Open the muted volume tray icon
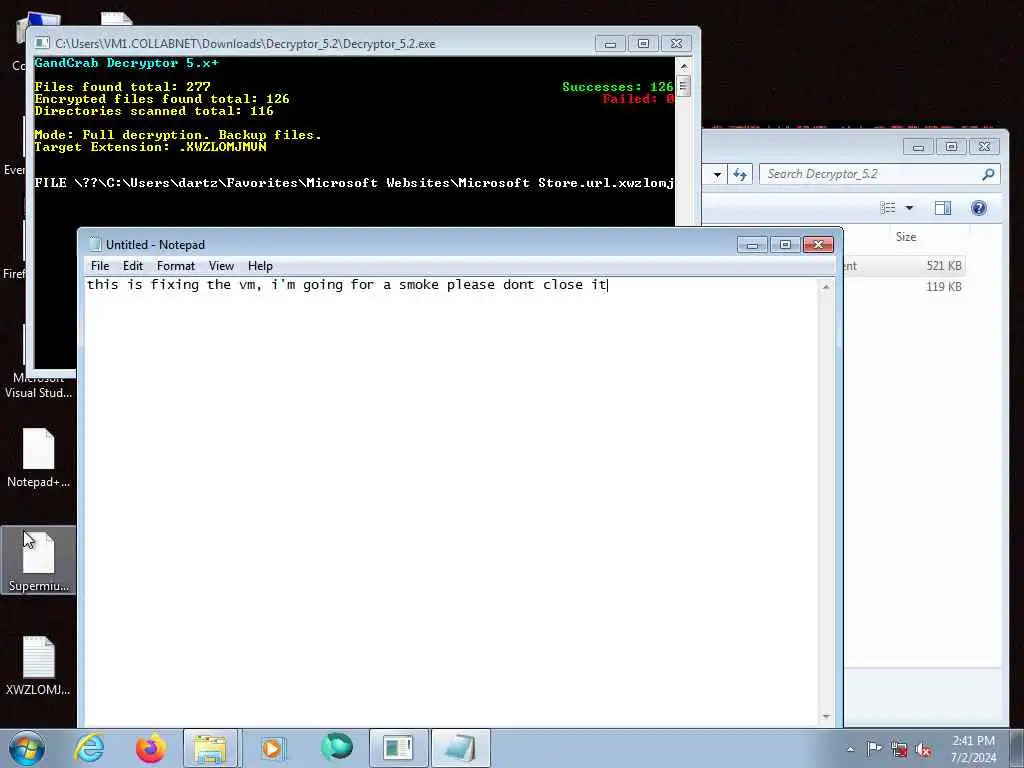This screenshot has width=1024, height=768. (x=923, y=749)
